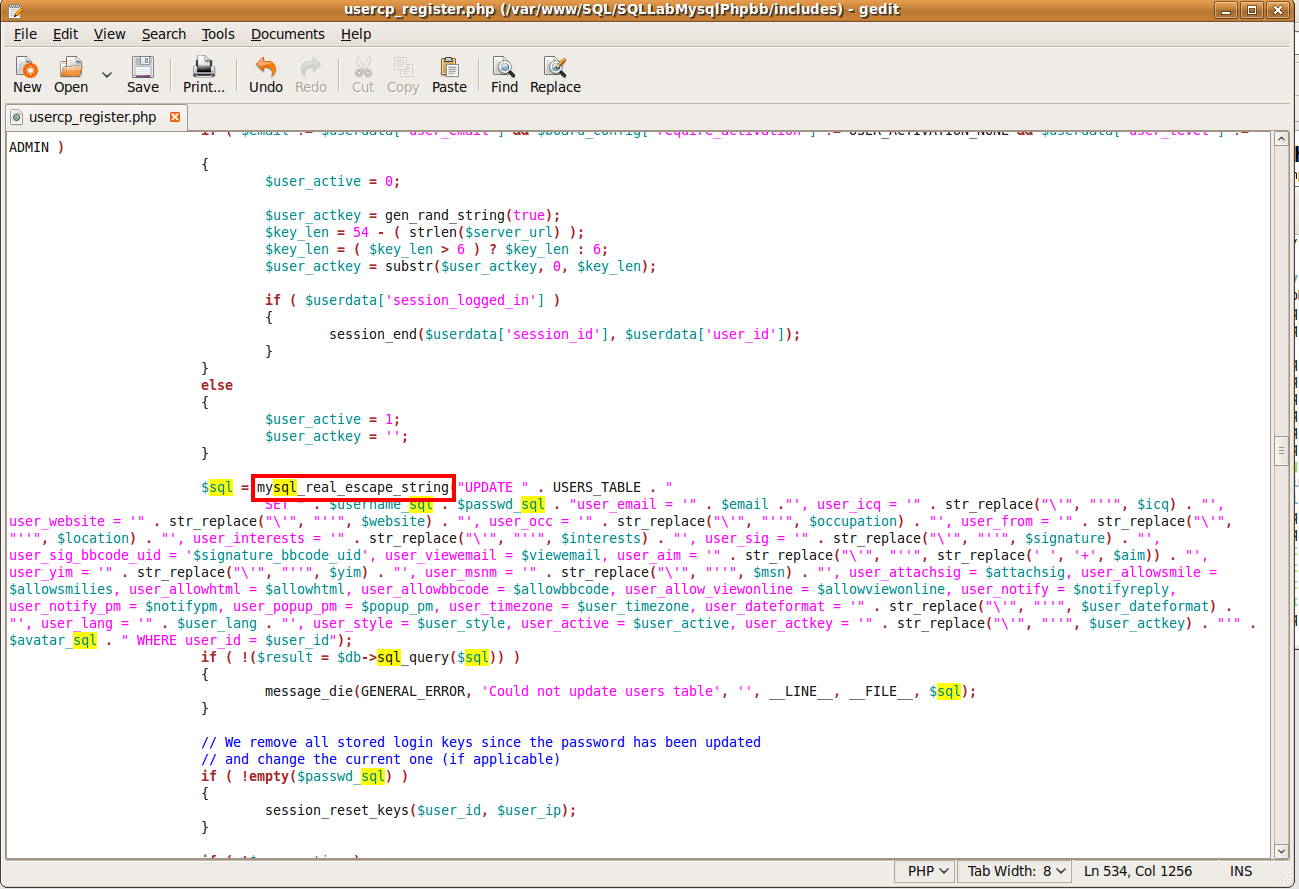1299x889 pixels.
Task: Undo the last edit via toolbar
Action: (x=266, y=75)
